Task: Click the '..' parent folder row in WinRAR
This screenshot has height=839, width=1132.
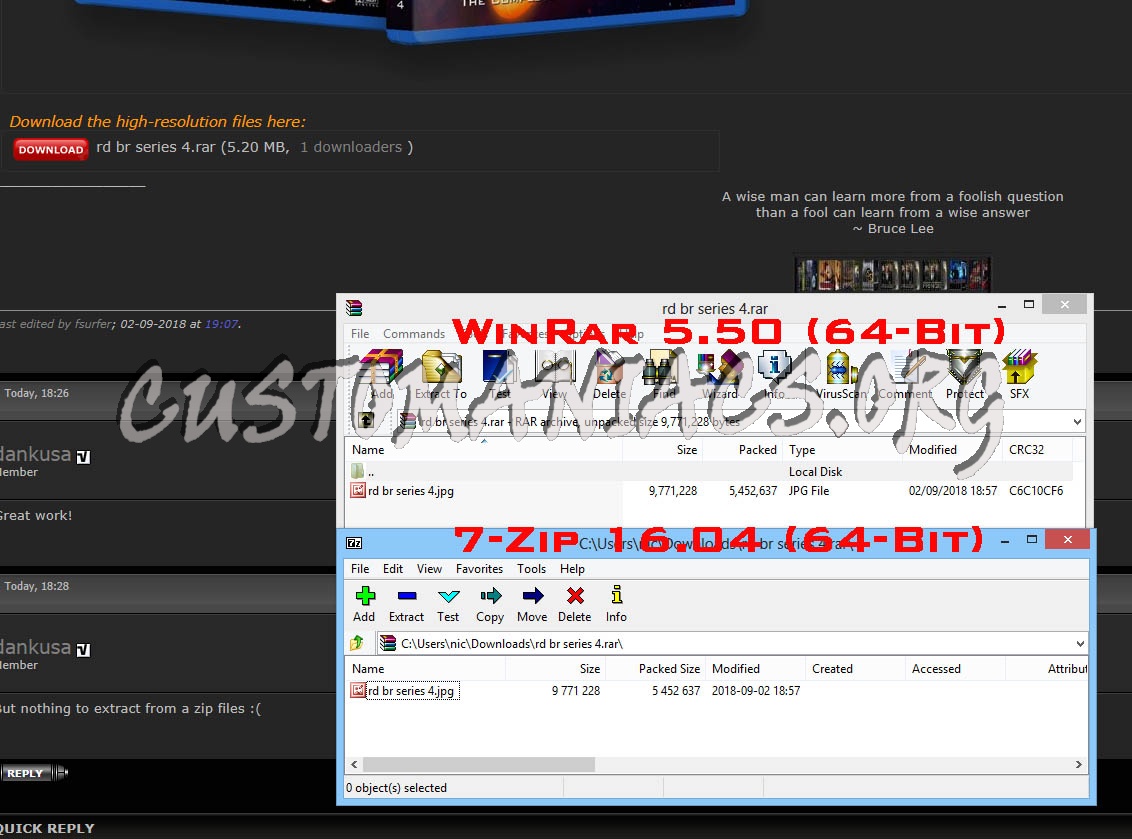Action: click(x=709, y=471)
